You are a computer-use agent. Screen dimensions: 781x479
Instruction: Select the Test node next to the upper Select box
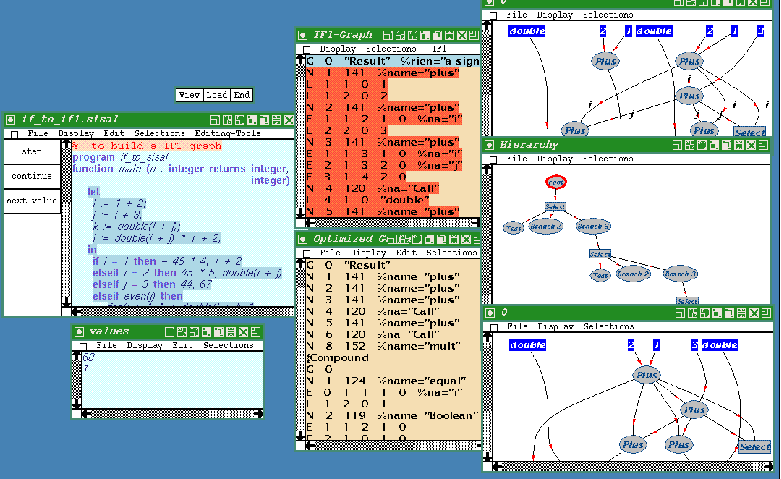(513, 228)
